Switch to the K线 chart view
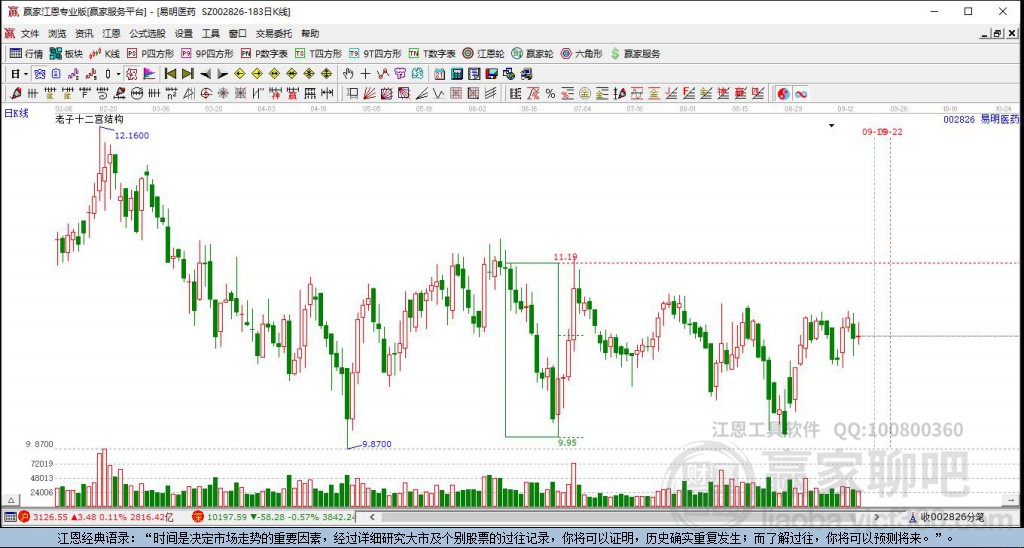 pos(104,54)
